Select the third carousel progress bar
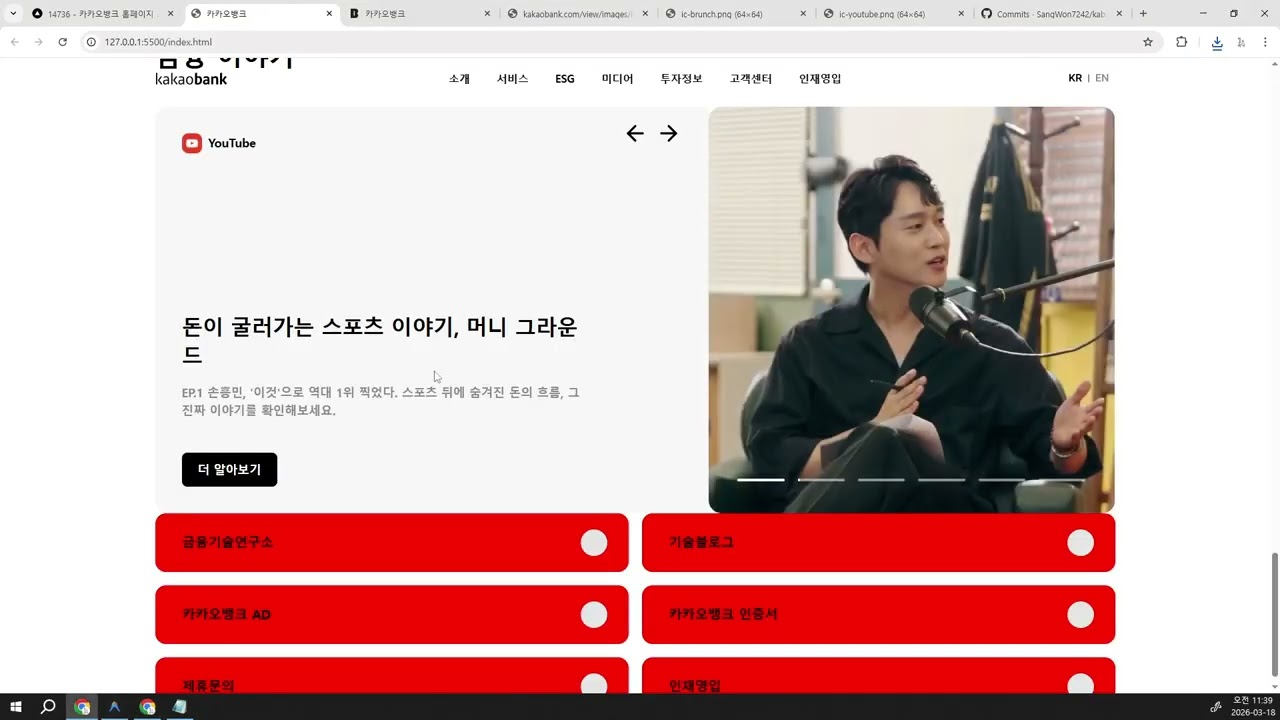This screenshot has width=1280, height=720. click(x=881, y=480)
